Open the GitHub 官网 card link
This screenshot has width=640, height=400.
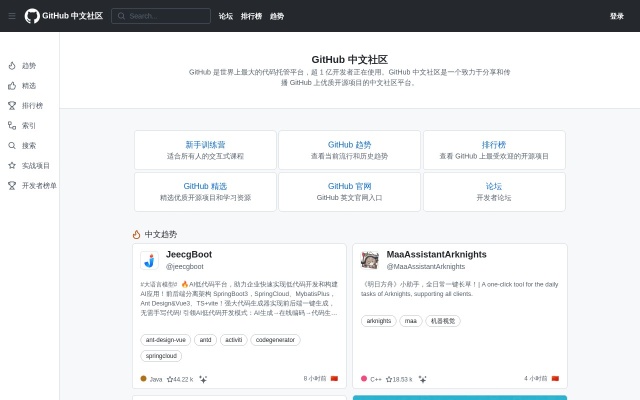point(349,186)
